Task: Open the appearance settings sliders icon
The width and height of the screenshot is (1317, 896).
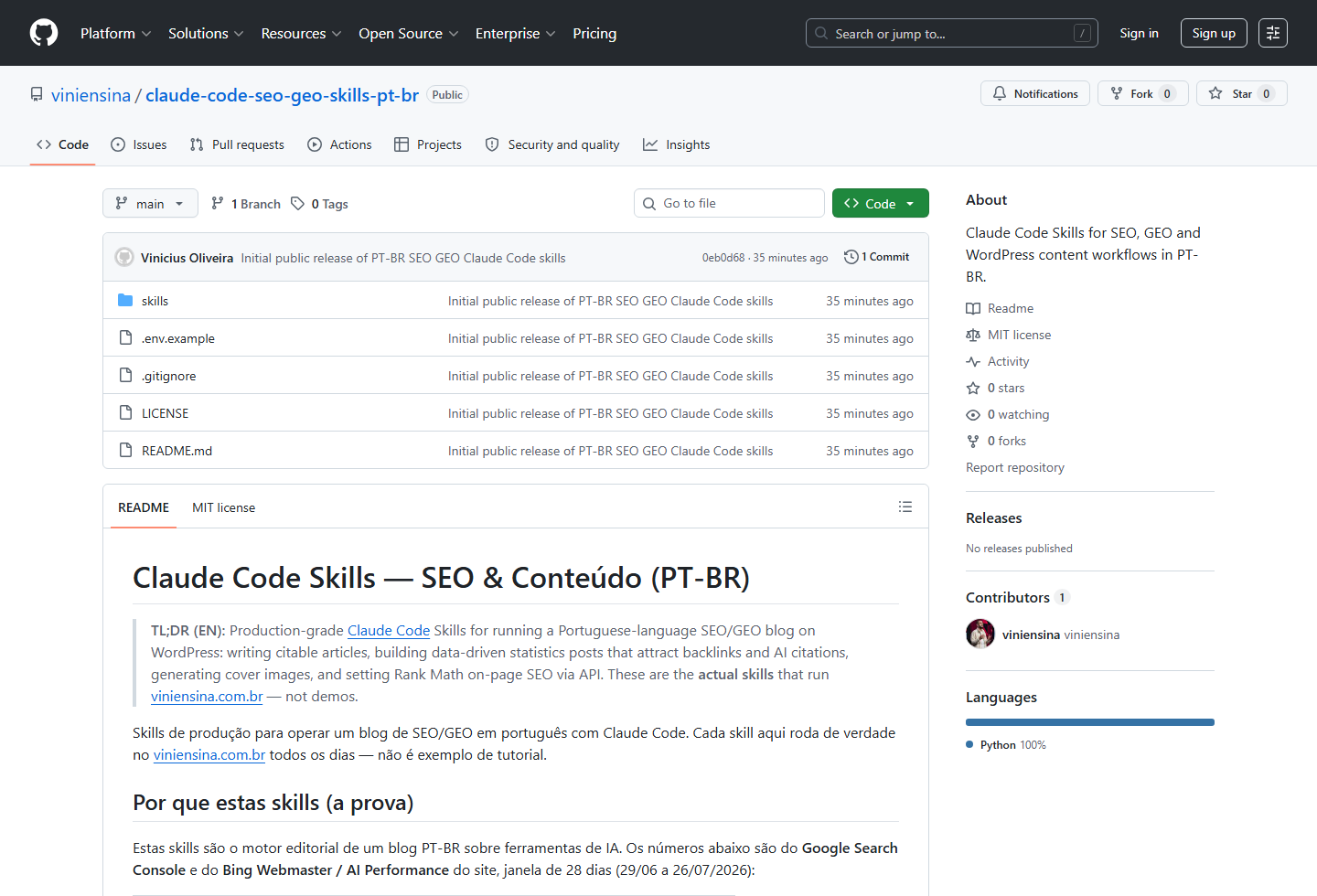Action: 1273,33
